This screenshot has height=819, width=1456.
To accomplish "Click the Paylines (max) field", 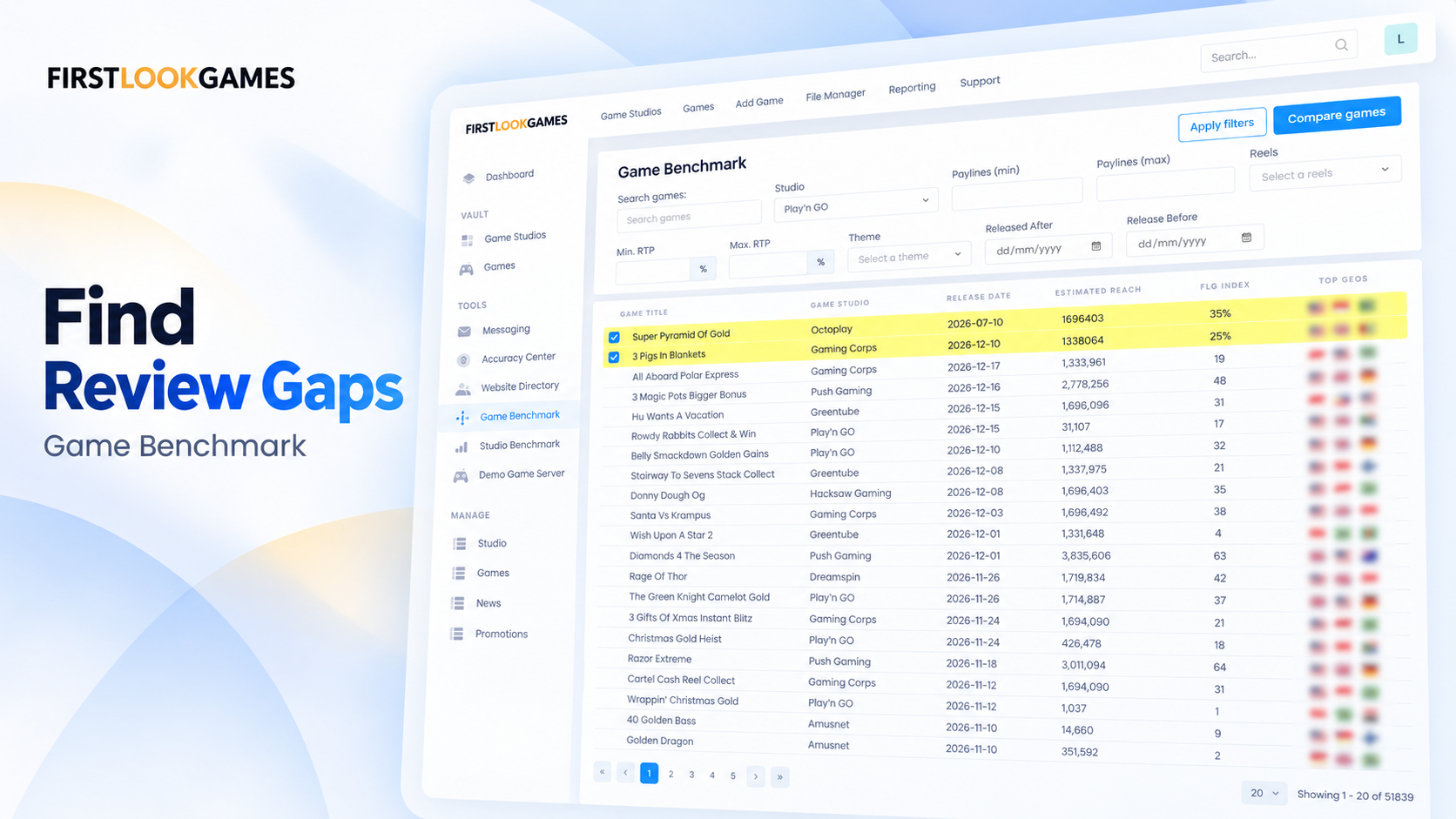I will (x=1165, y=182).
